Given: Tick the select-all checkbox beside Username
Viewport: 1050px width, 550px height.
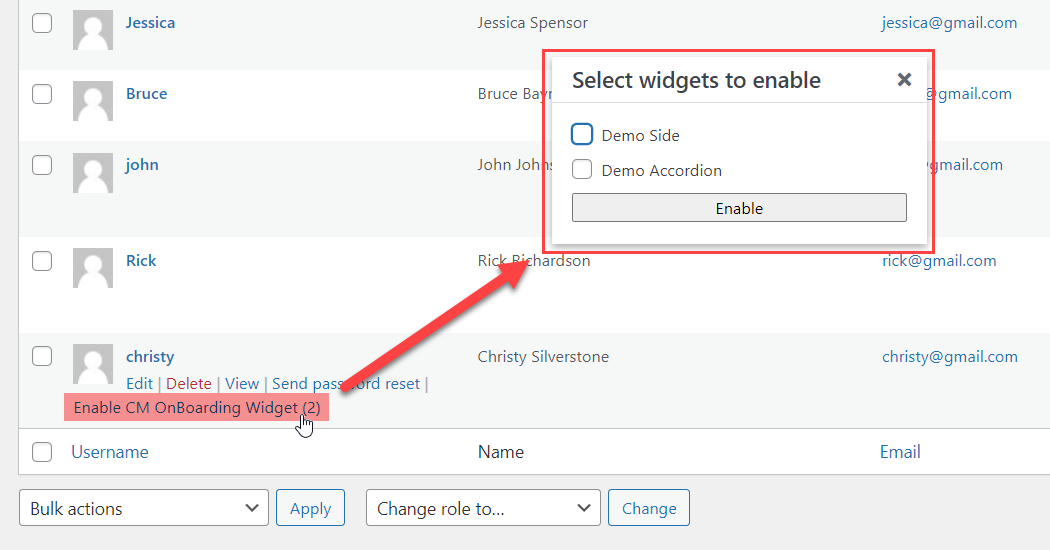Looking at the screenshot, I should click(x=42, y=452).
